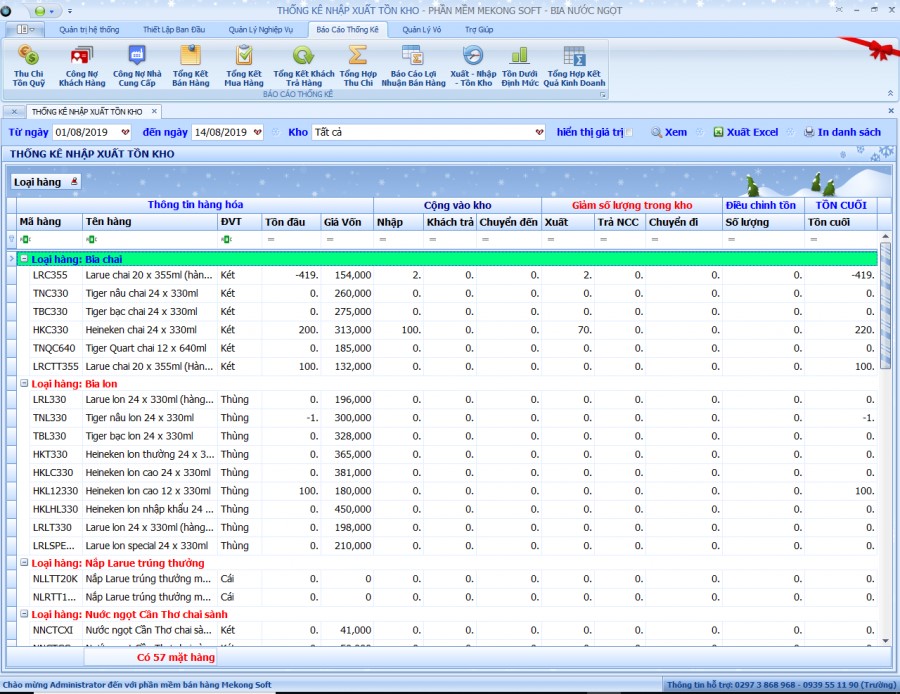Select the row code HKL12330
Screen dimensions: 900x694
(55, 490)
